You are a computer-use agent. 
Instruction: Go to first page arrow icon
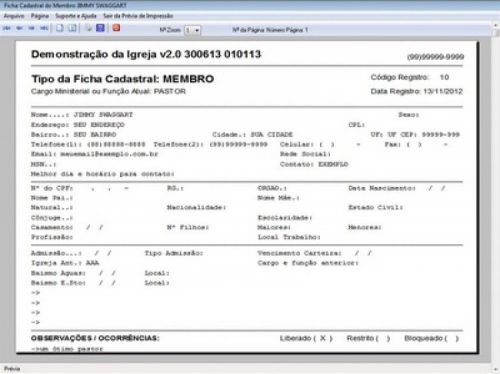(x=7, y=28)
